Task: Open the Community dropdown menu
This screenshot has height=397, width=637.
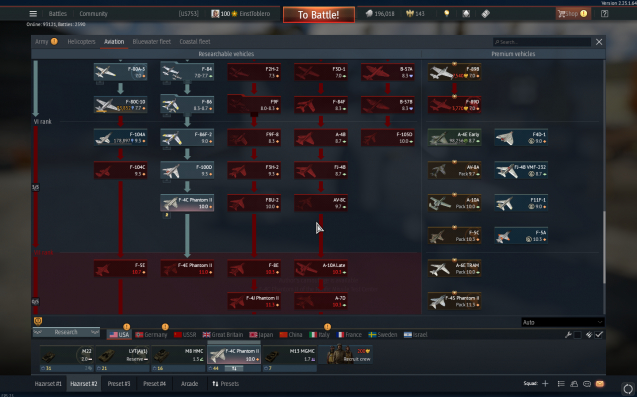Action: point(93,14)
